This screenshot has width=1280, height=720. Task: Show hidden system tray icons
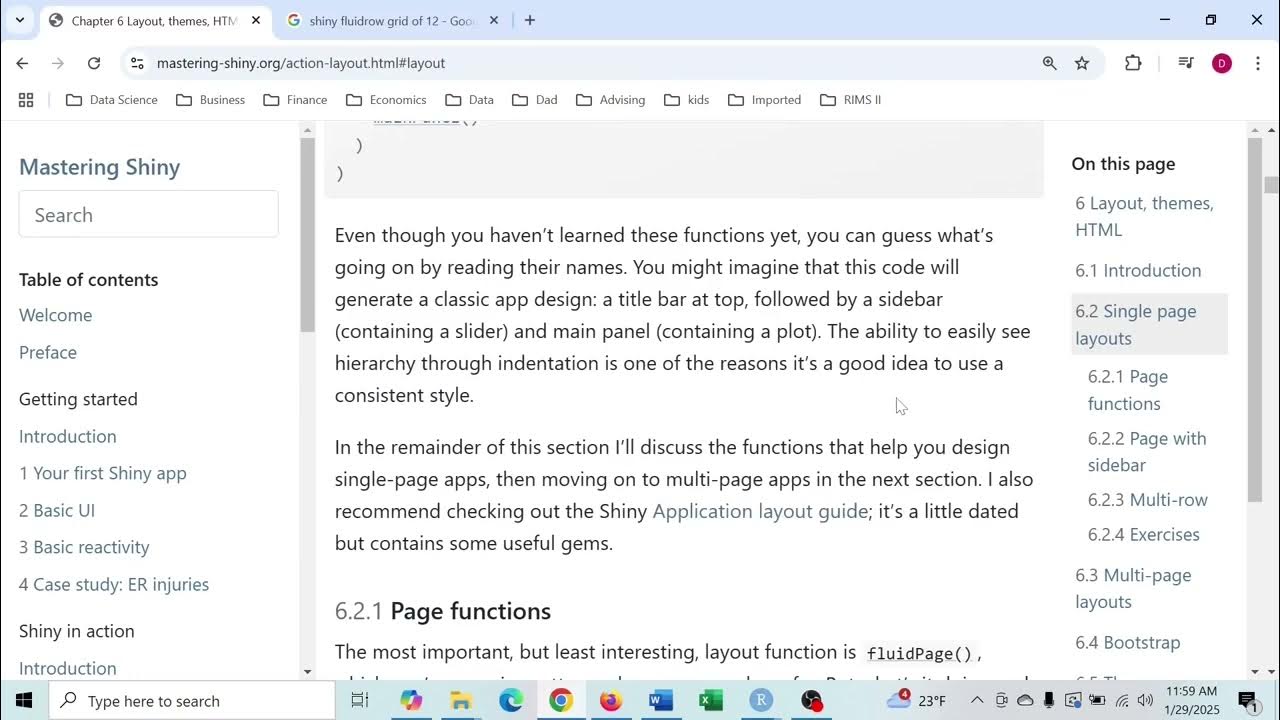(977, 700)
